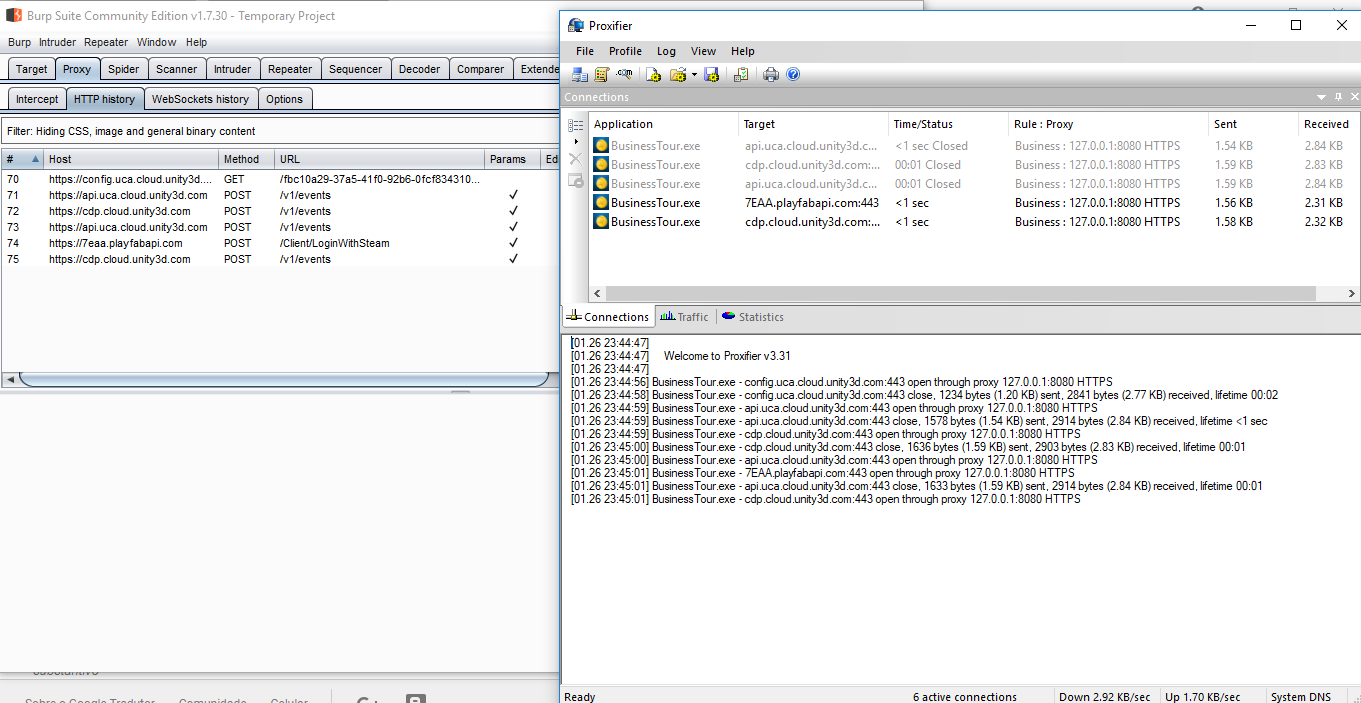Switch to the Traffic tab in Proxifier

click(685, 317)
